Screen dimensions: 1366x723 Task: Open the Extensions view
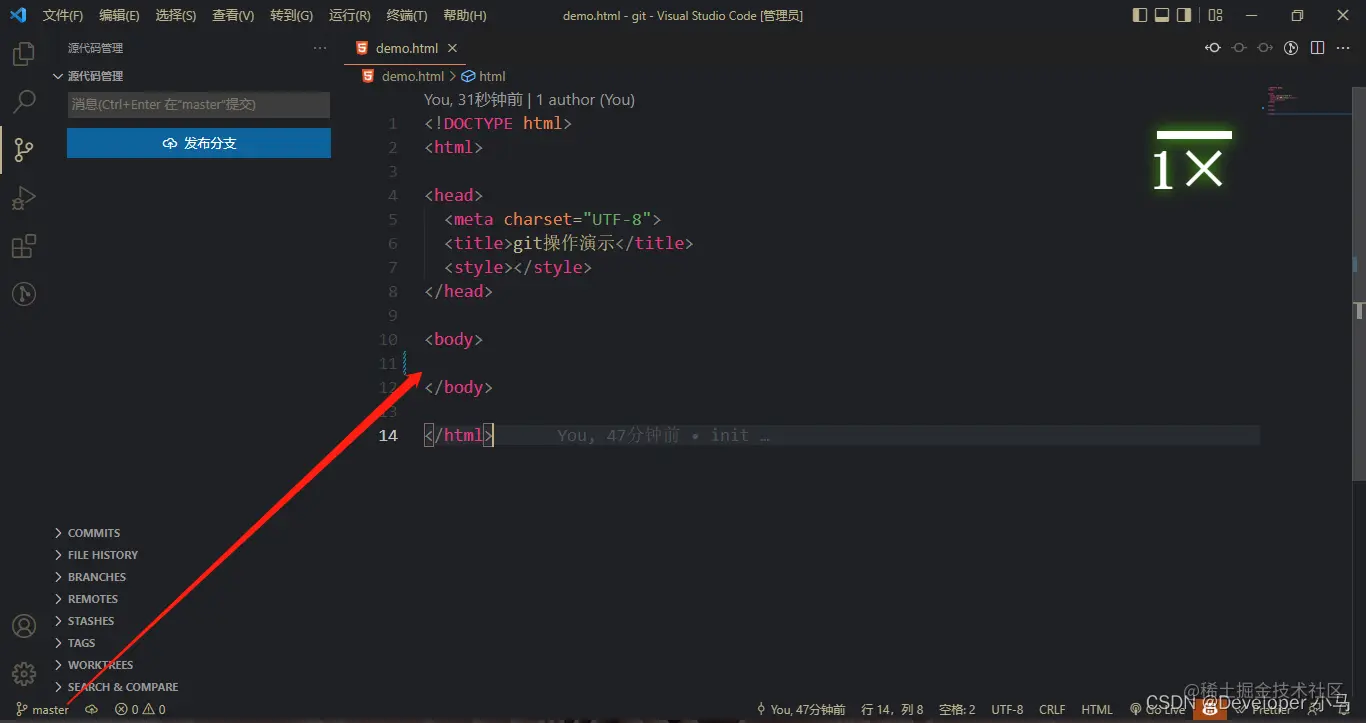[x=24, y=246]
